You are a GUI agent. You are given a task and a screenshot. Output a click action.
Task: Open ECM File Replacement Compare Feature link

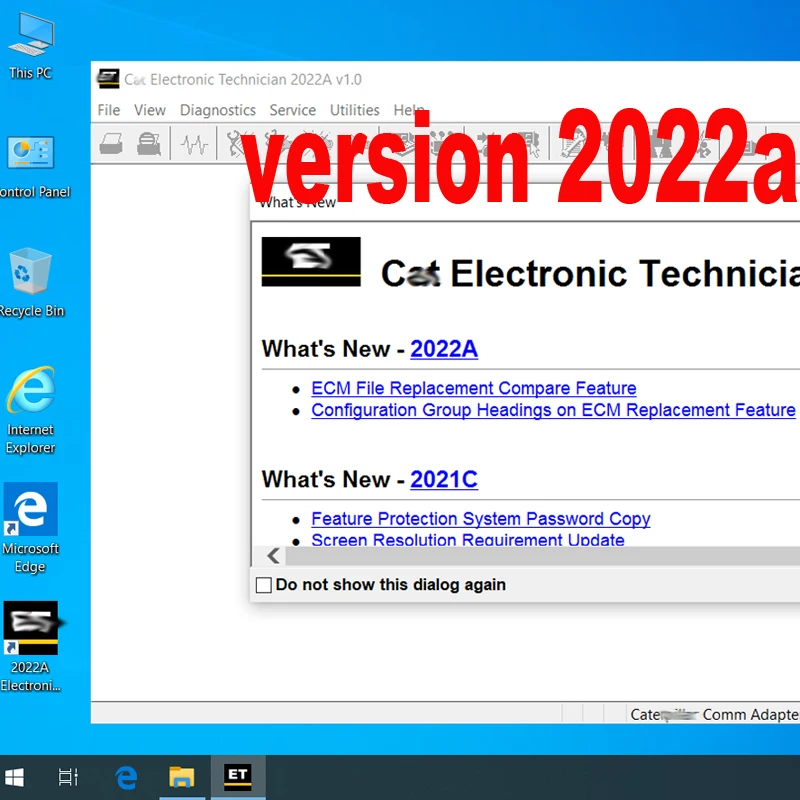(x=473, y=388)
